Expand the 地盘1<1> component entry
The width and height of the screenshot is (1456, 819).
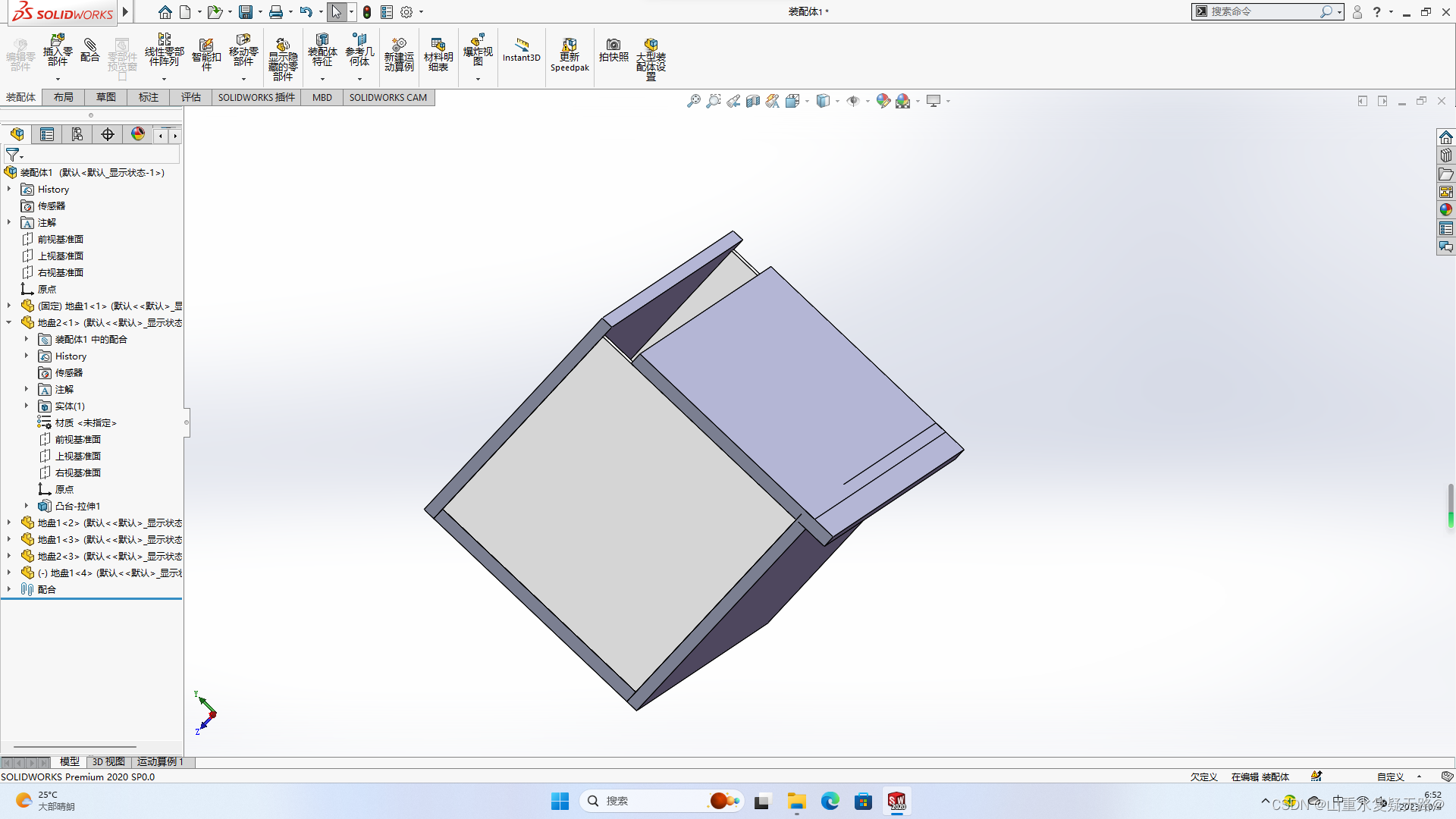9,305
